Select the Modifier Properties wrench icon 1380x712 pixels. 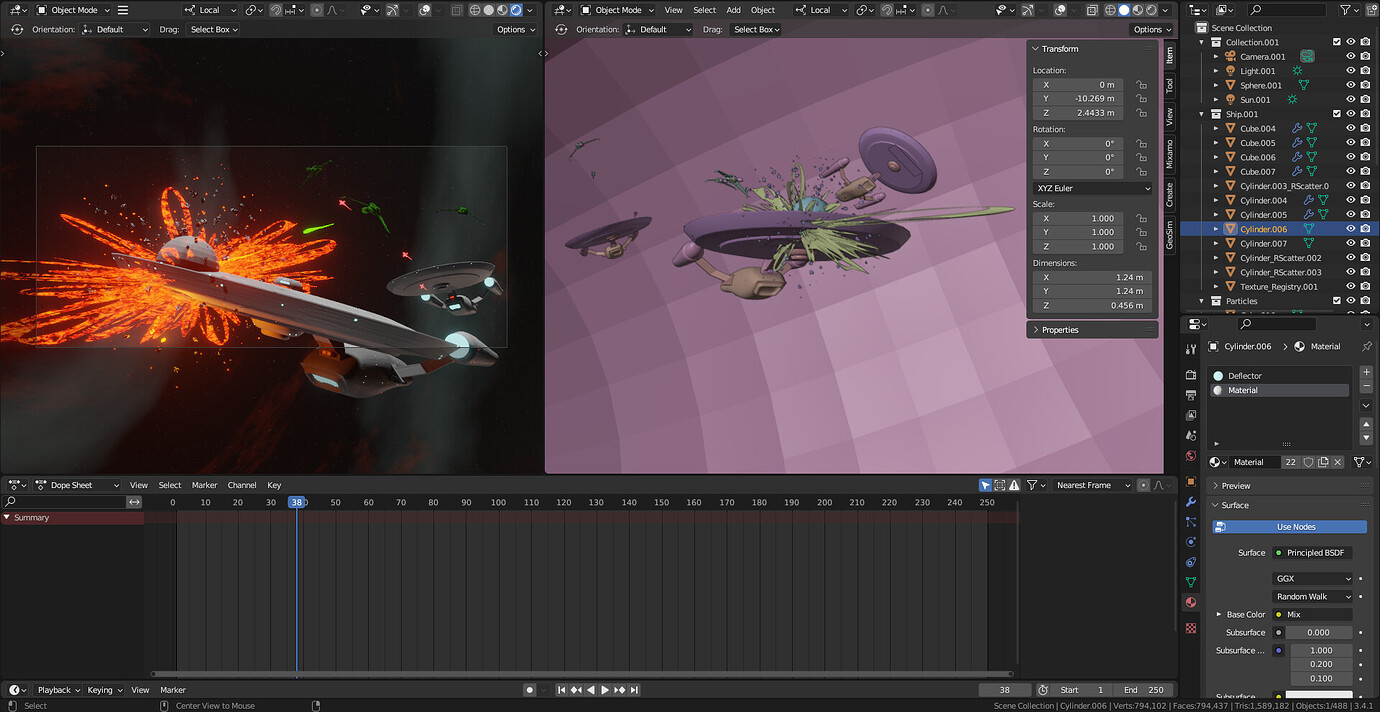(x=1189, y=503)
